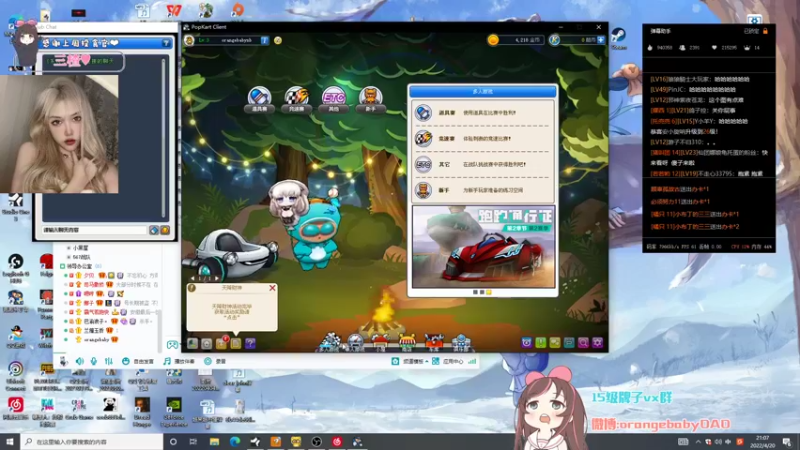This screenshot has height=450, width=800.
Task: Select the 新手 beginner bear icon
Action: click(x=370, y=99)
